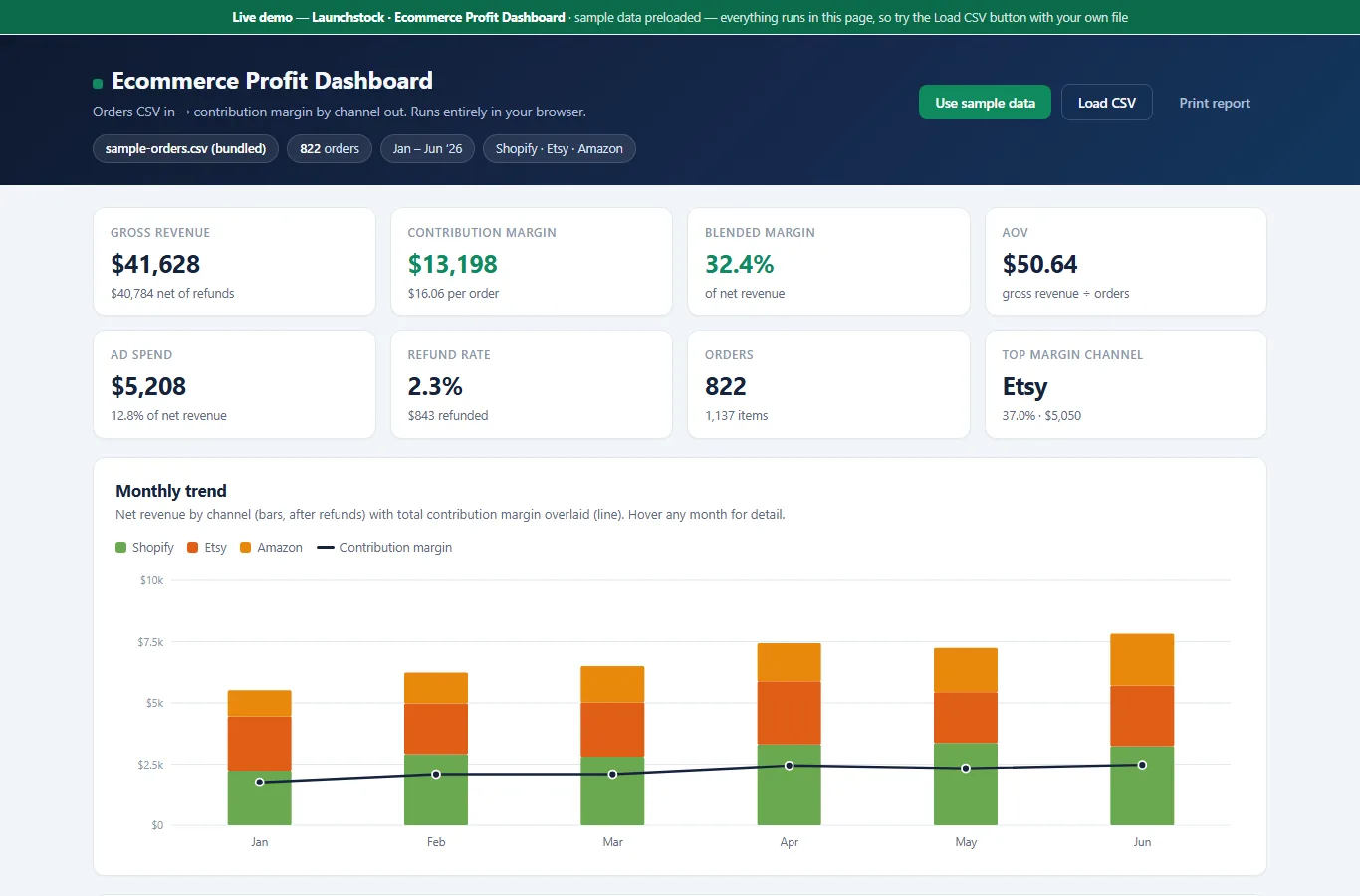The height and width of the screenshot is (896, 1360).
Task: Click the Etsy segment of the April bar
Action: click(790, 713)
